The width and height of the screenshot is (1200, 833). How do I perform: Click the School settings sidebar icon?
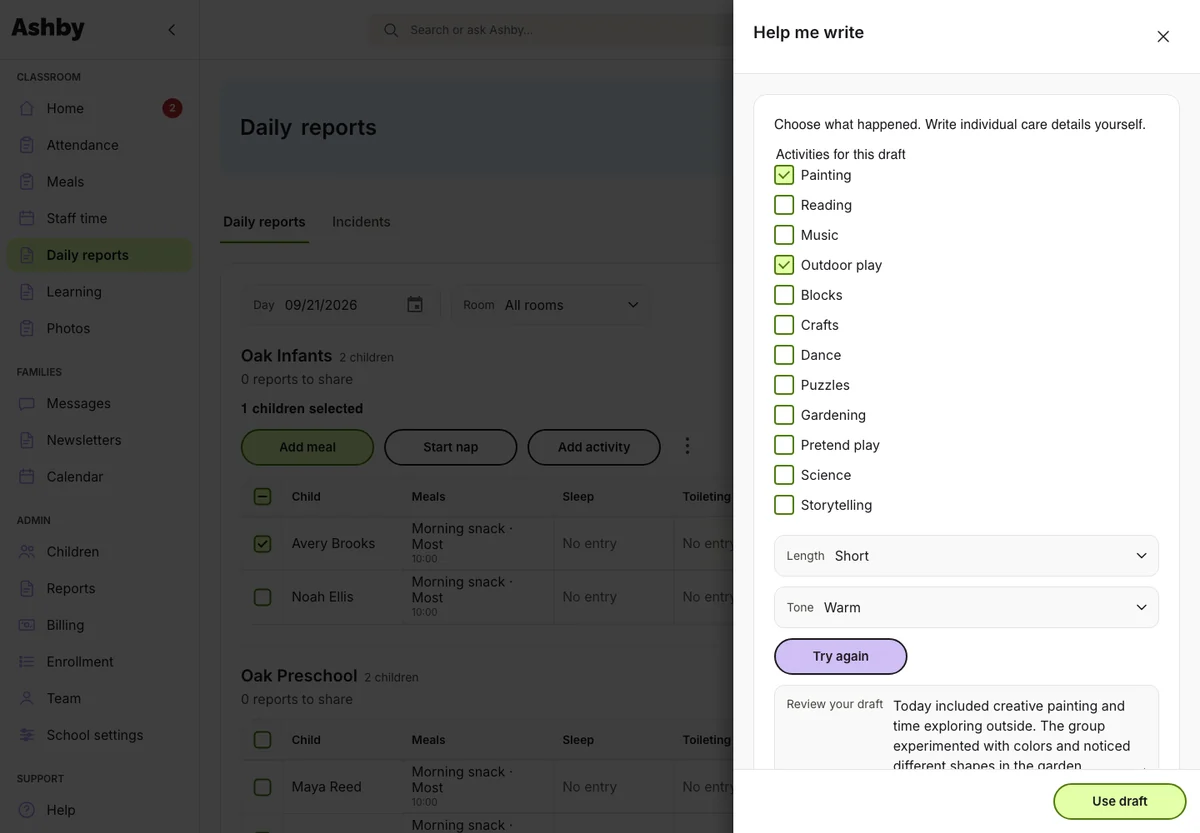click(27, 735)
